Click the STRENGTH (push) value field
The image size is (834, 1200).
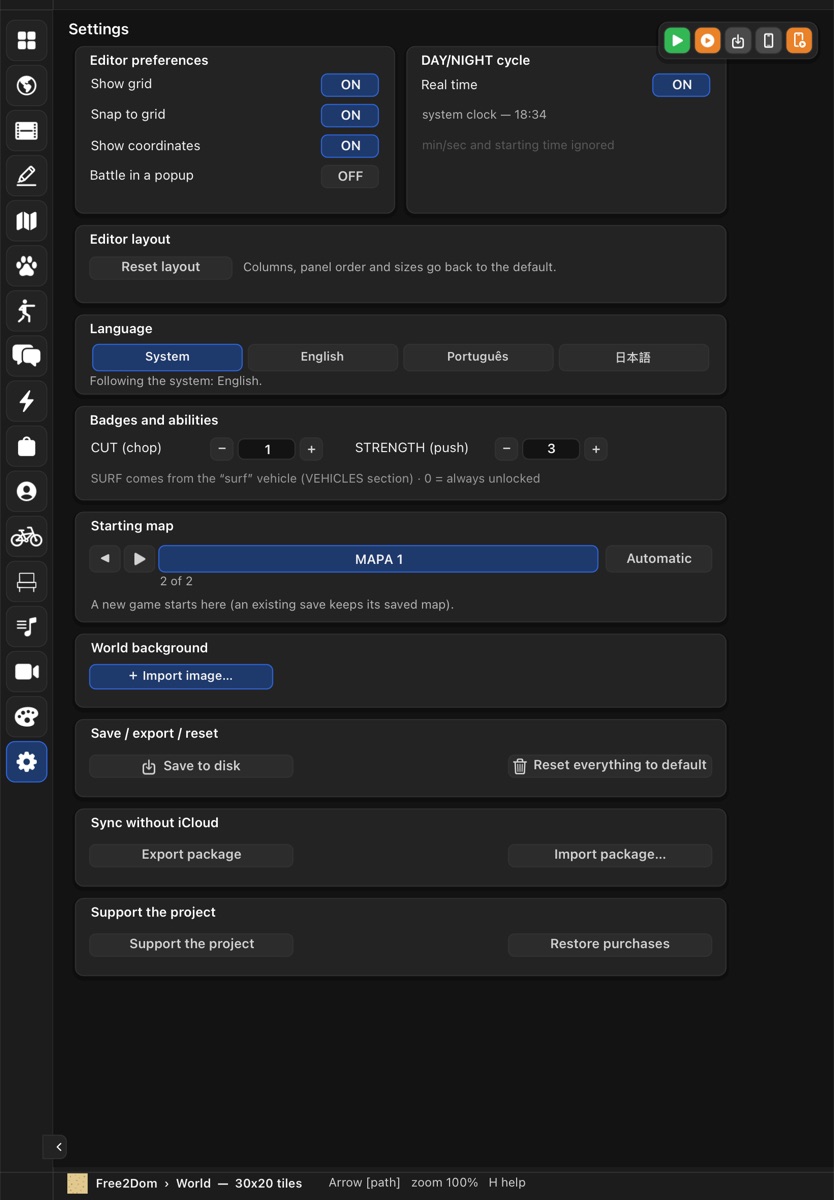[x=551, y=449]
